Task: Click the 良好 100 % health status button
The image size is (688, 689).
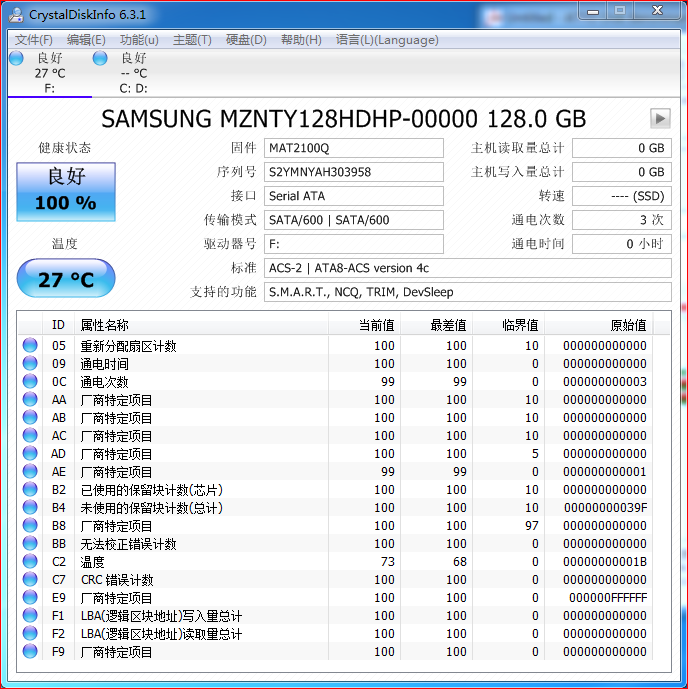Action: pos(66,192)
